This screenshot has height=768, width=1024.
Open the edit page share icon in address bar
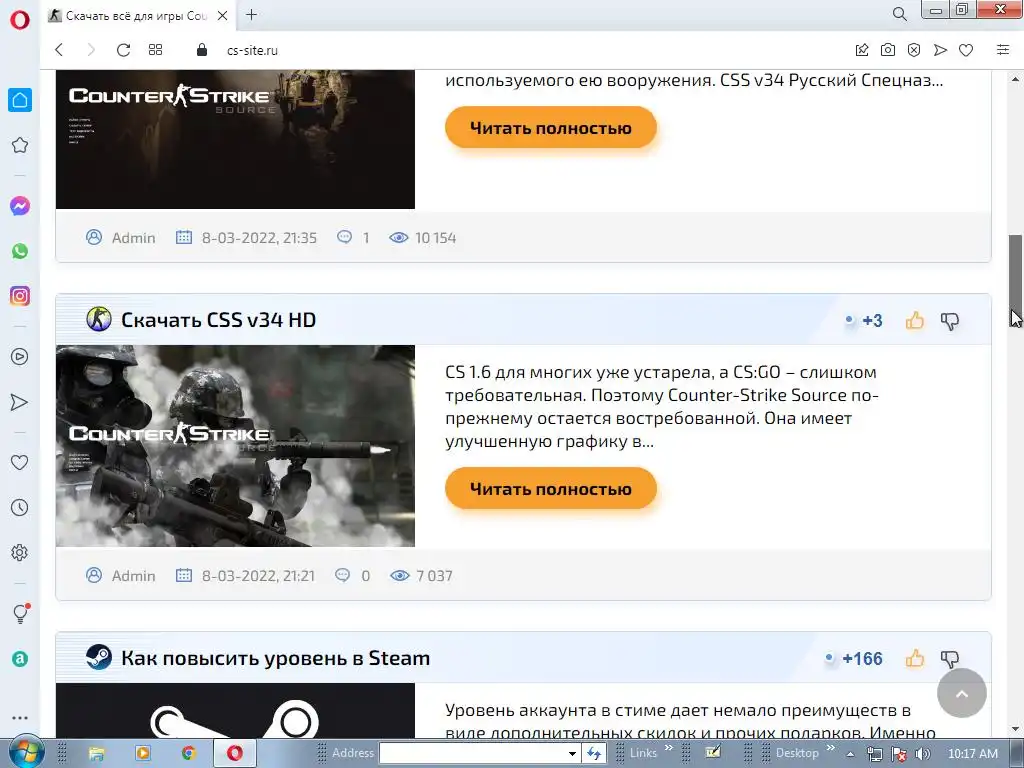tap(862, 50)
